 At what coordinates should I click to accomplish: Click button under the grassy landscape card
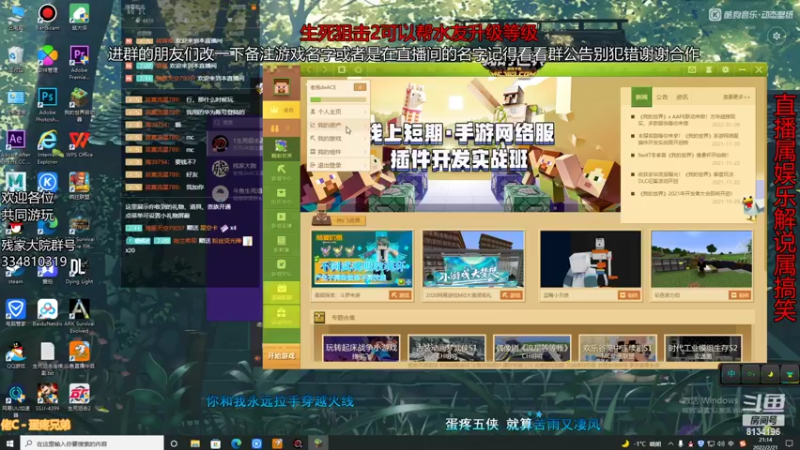(x=740, y=295)
